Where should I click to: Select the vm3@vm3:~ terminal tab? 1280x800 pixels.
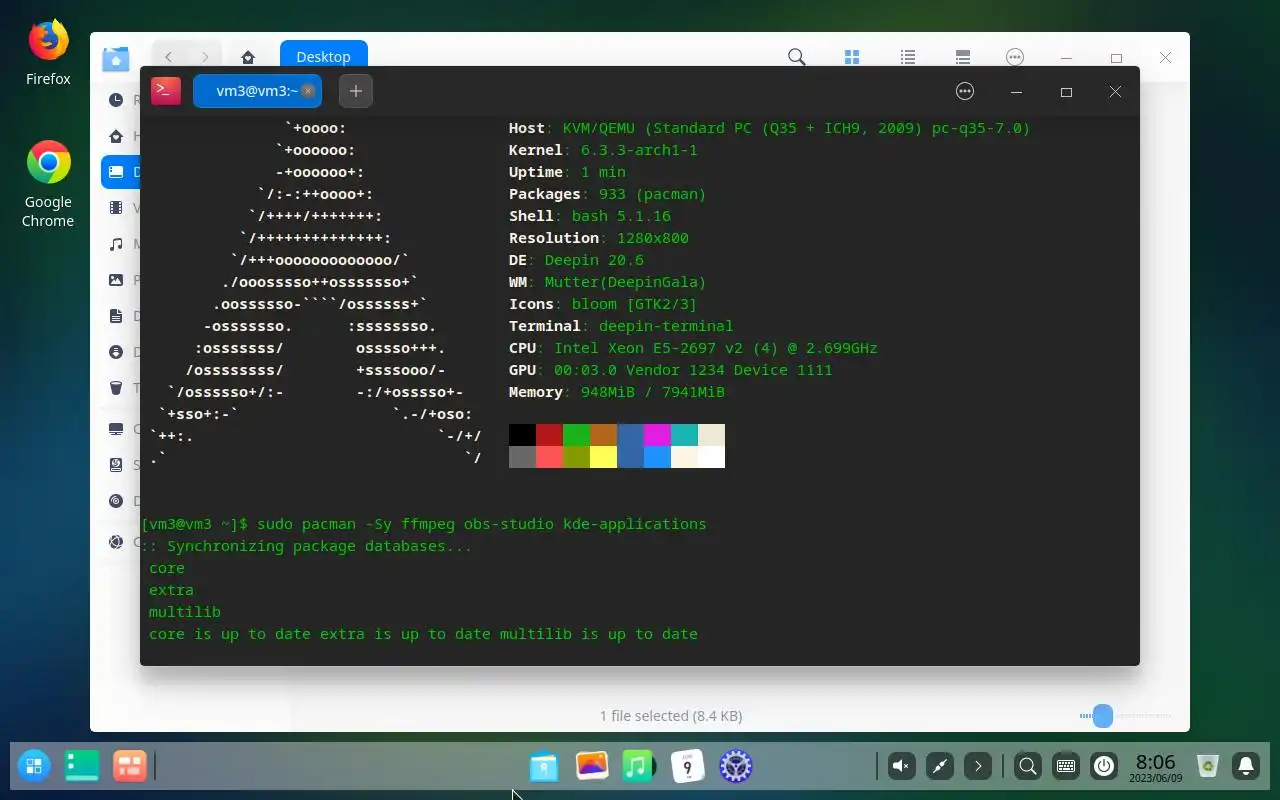pyautogui.click(x=257, y=91)
